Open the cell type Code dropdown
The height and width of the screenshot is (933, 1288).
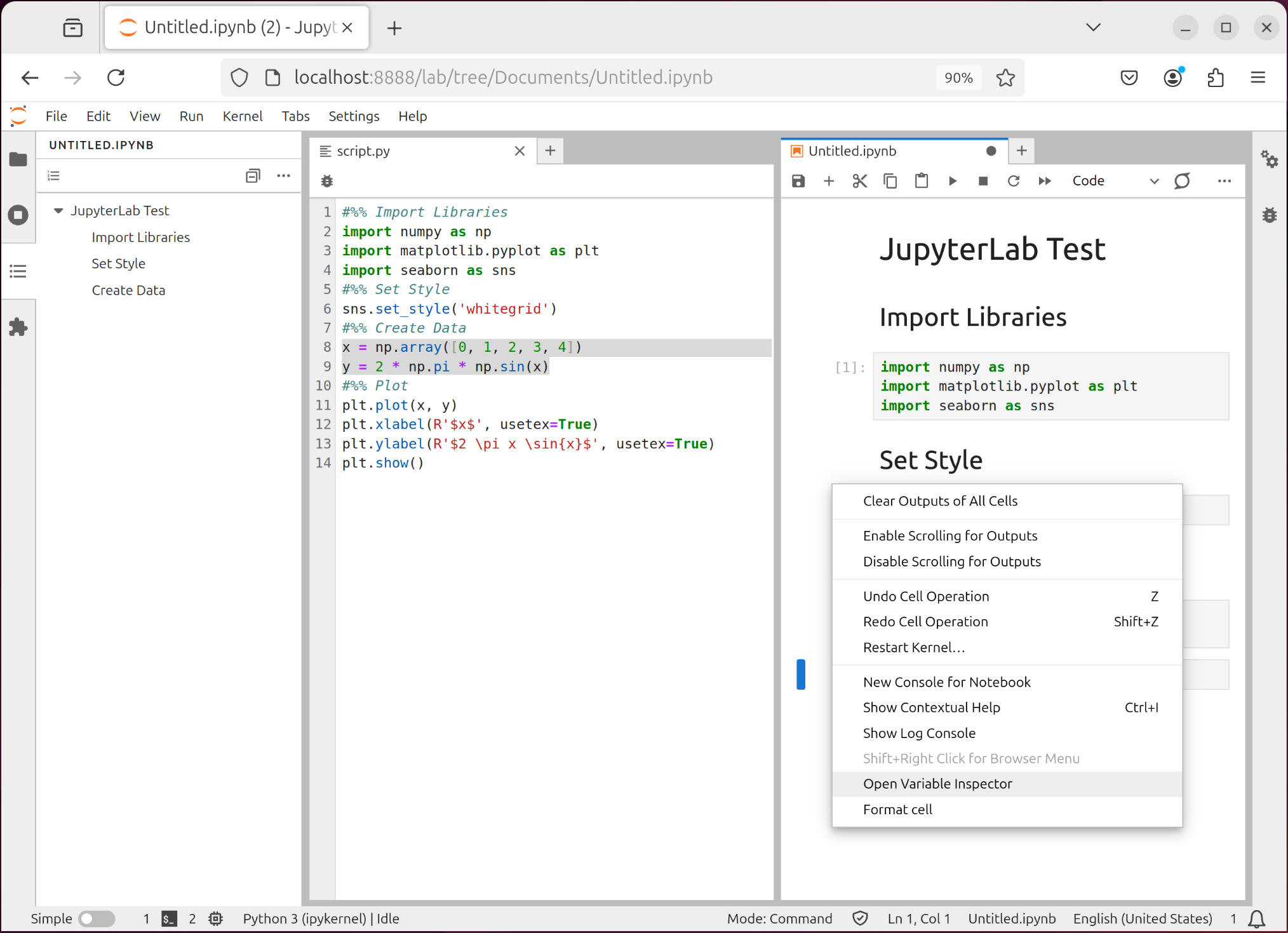coord(1115,181)
